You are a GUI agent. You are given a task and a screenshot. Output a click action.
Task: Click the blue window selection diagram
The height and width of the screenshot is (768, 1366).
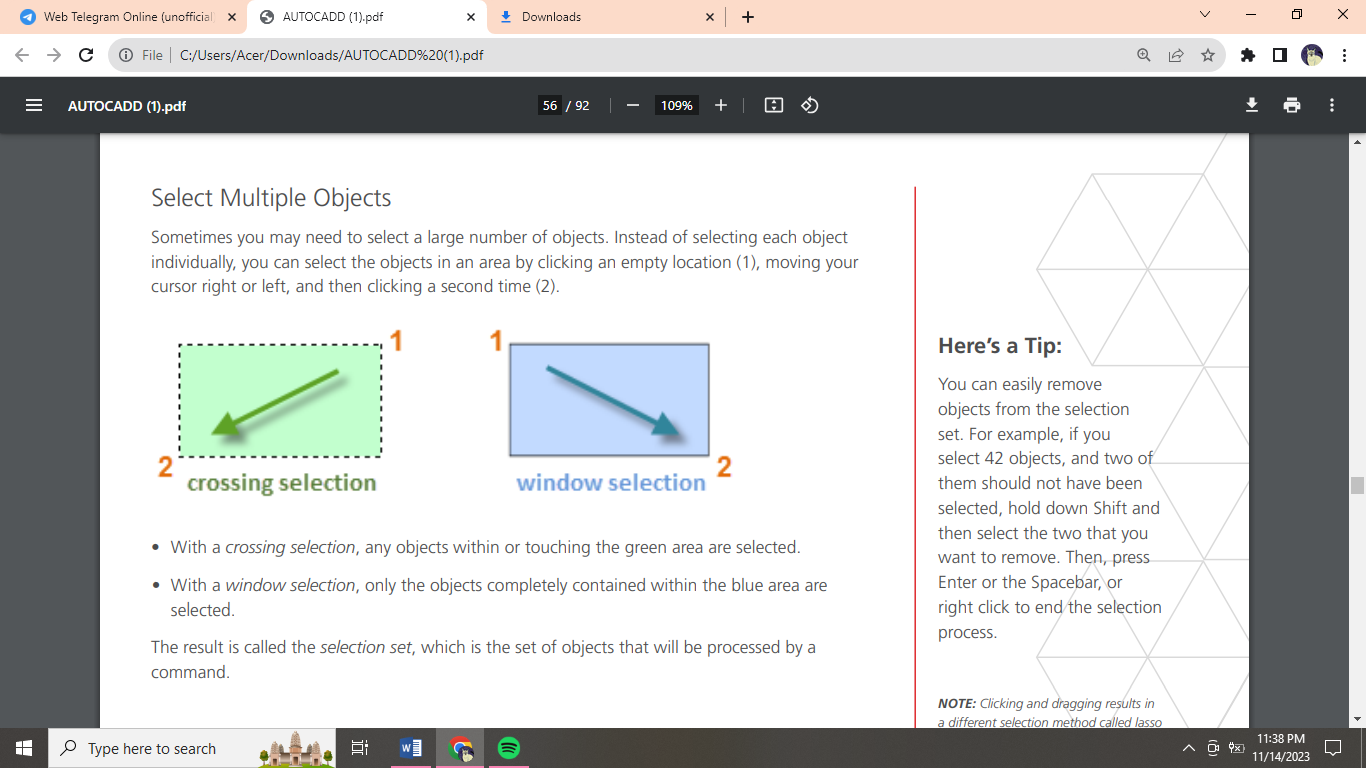coord(610,400)
